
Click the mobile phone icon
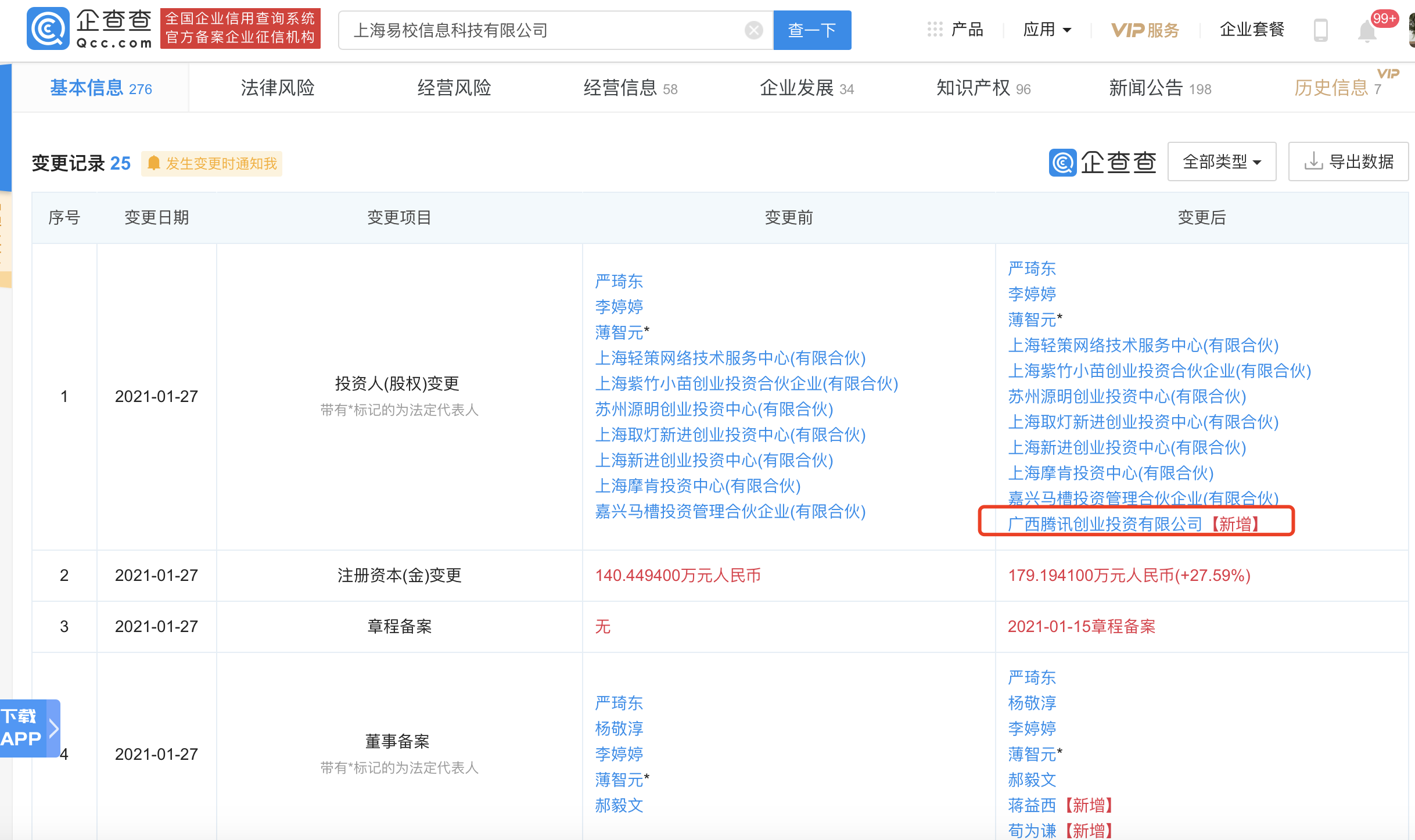click(1321, 30)
